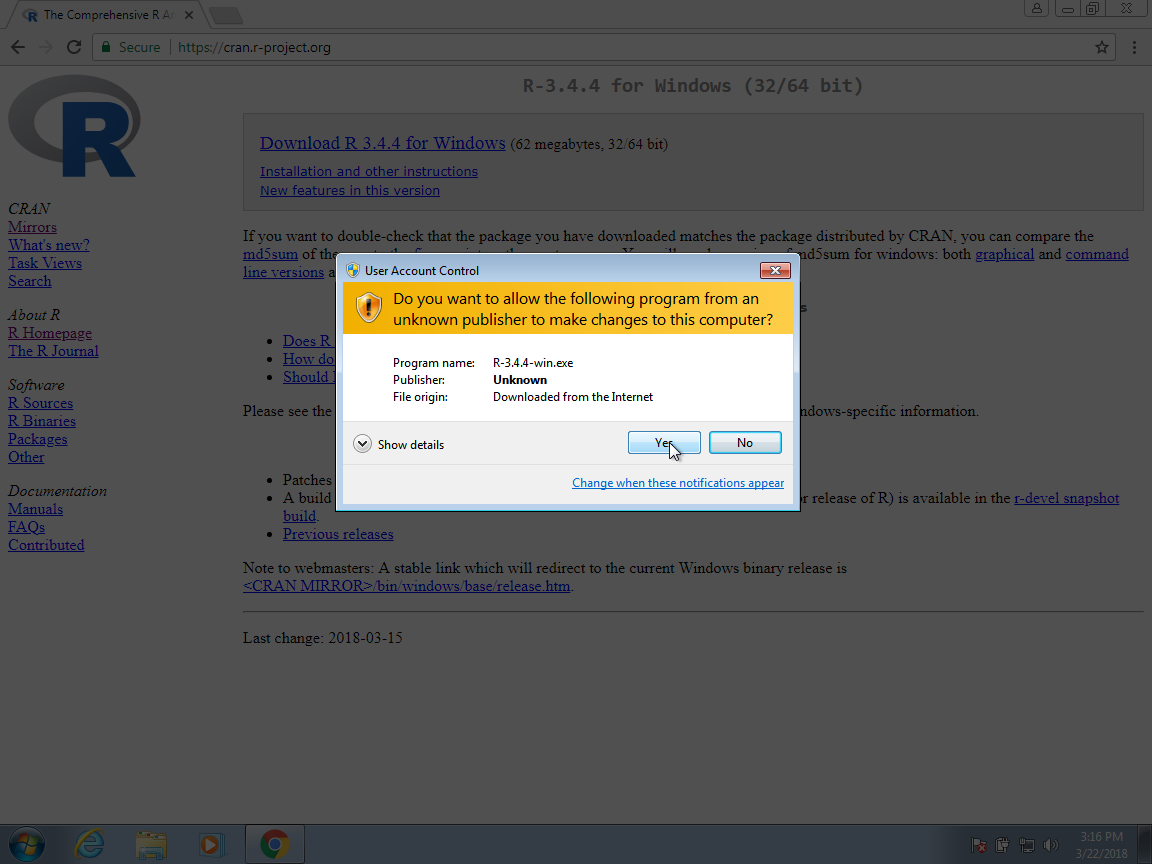Bookmark this page with star icon

1102,47
